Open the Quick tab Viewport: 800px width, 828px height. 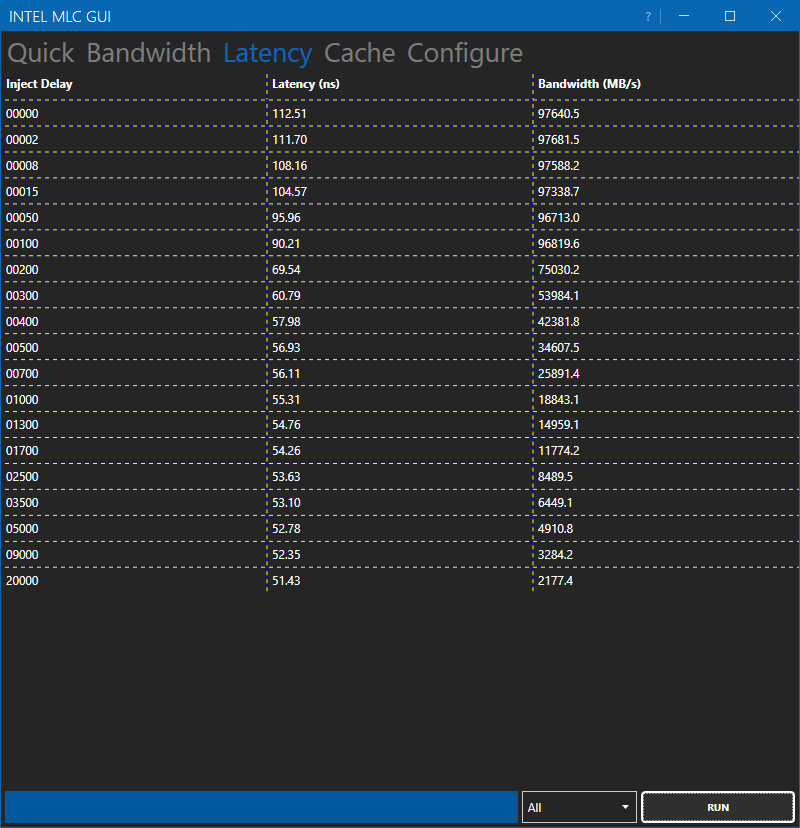[x=41, y=53]
